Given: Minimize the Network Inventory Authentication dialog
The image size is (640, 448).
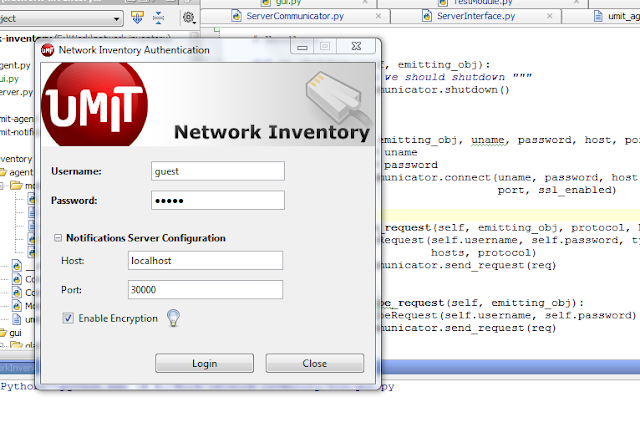Looking at the screenshot, I should (x=302, y=47).
